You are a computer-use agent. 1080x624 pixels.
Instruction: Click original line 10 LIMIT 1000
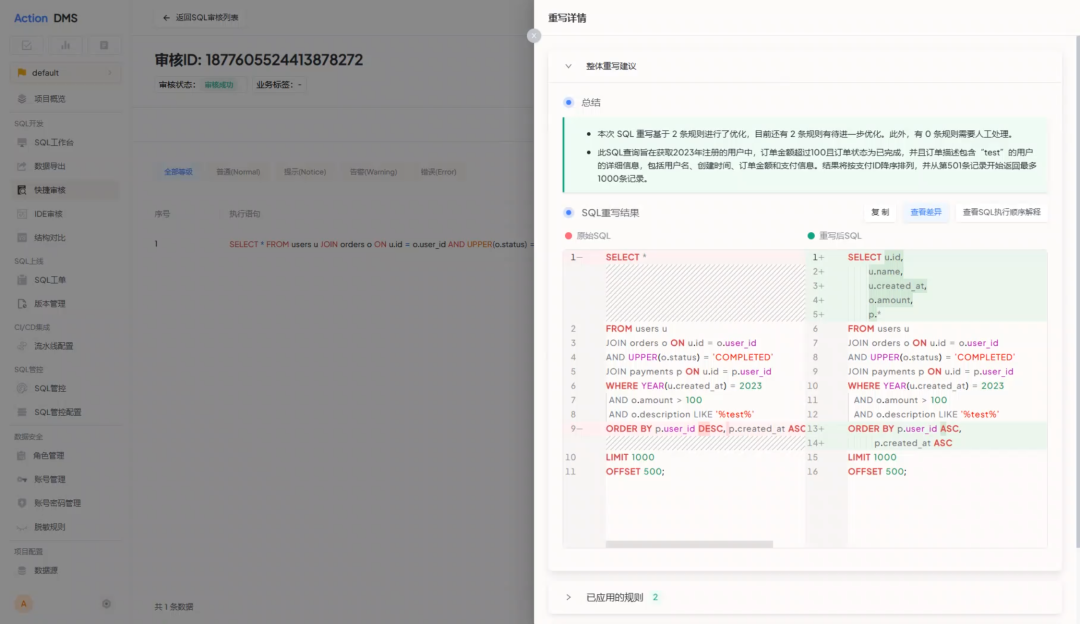tap(630, 457)
